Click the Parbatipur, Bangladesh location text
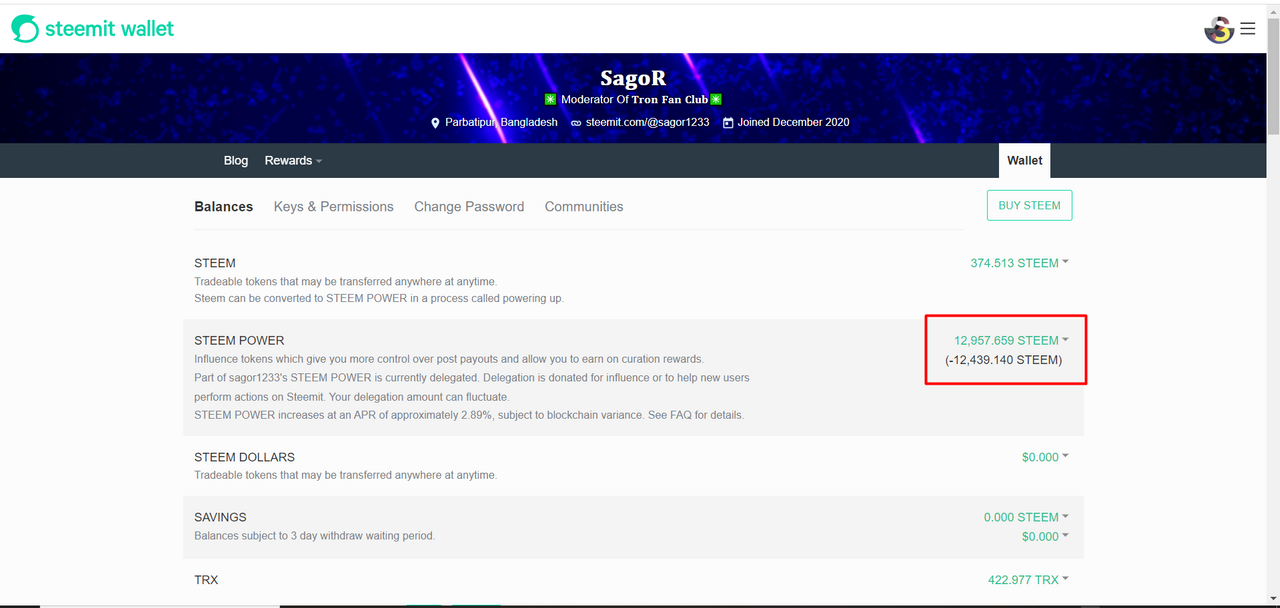Viewport: 1280px width, 608px height. point(502,123)
